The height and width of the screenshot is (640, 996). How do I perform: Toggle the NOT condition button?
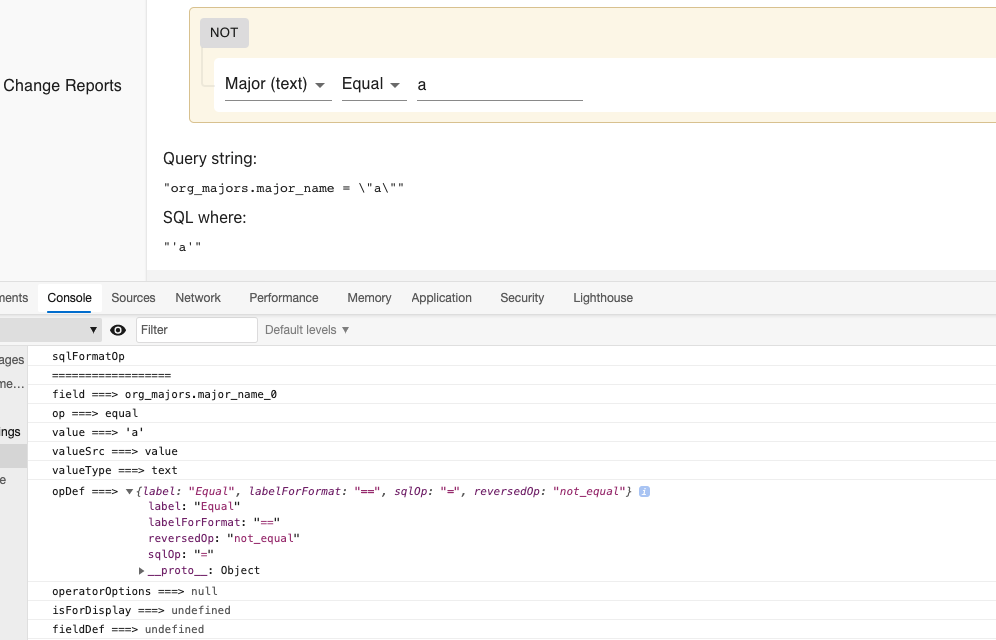click(223, 32)
